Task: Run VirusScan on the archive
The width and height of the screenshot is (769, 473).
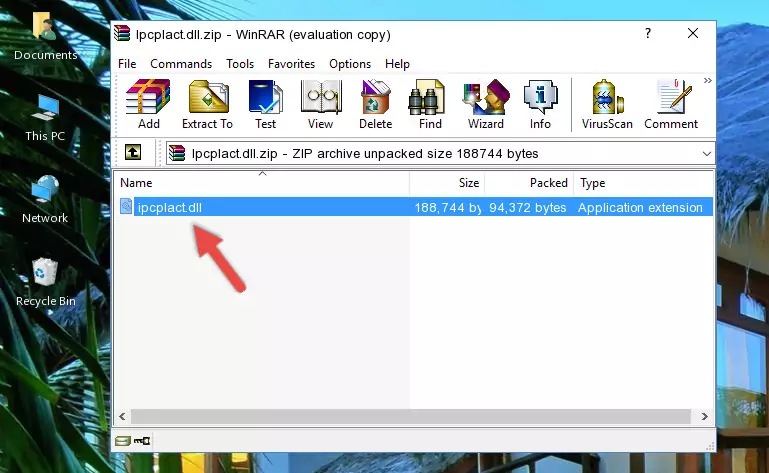Action: [x=607, y=105]
